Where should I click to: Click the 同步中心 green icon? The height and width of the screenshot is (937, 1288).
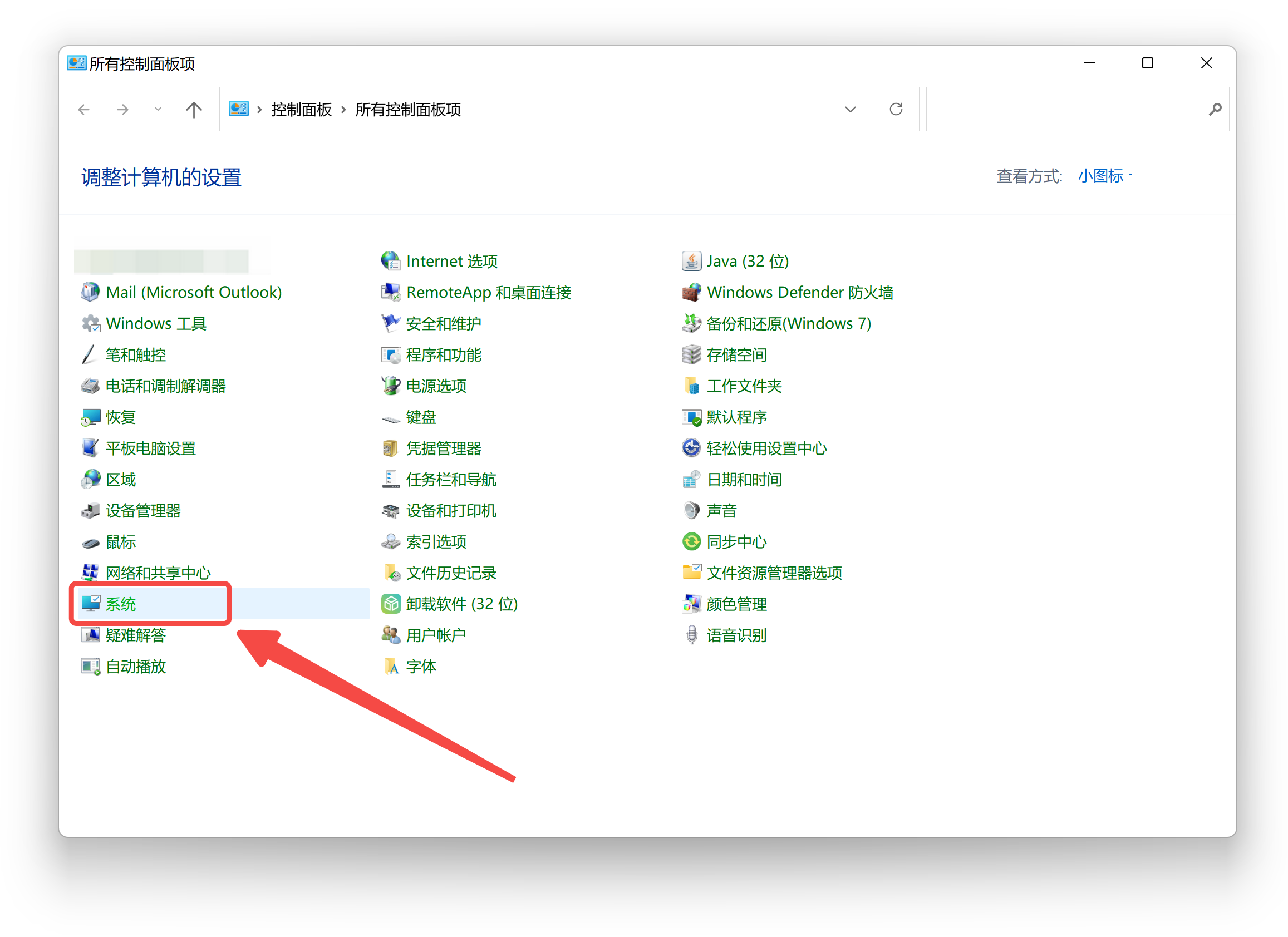[691, 542]
